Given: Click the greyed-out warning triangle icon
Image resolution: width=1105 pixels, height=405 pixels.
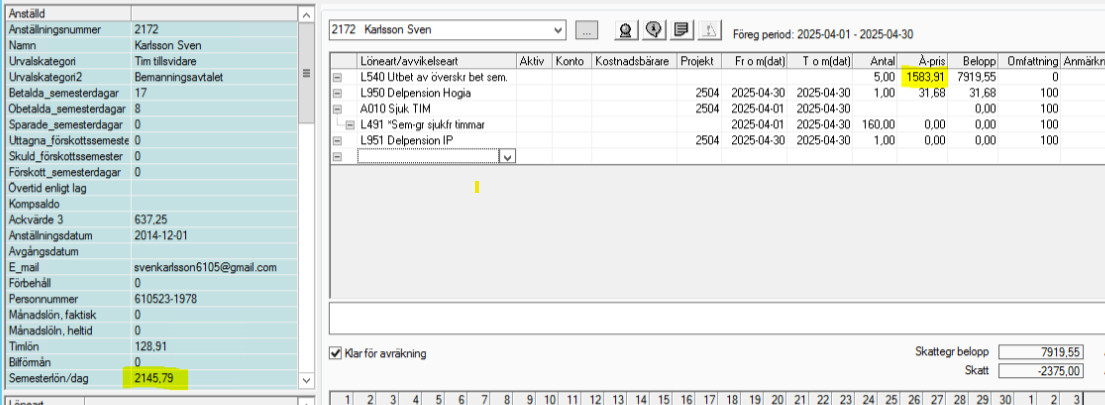Looking at the screenshot, I should point(708,30).
